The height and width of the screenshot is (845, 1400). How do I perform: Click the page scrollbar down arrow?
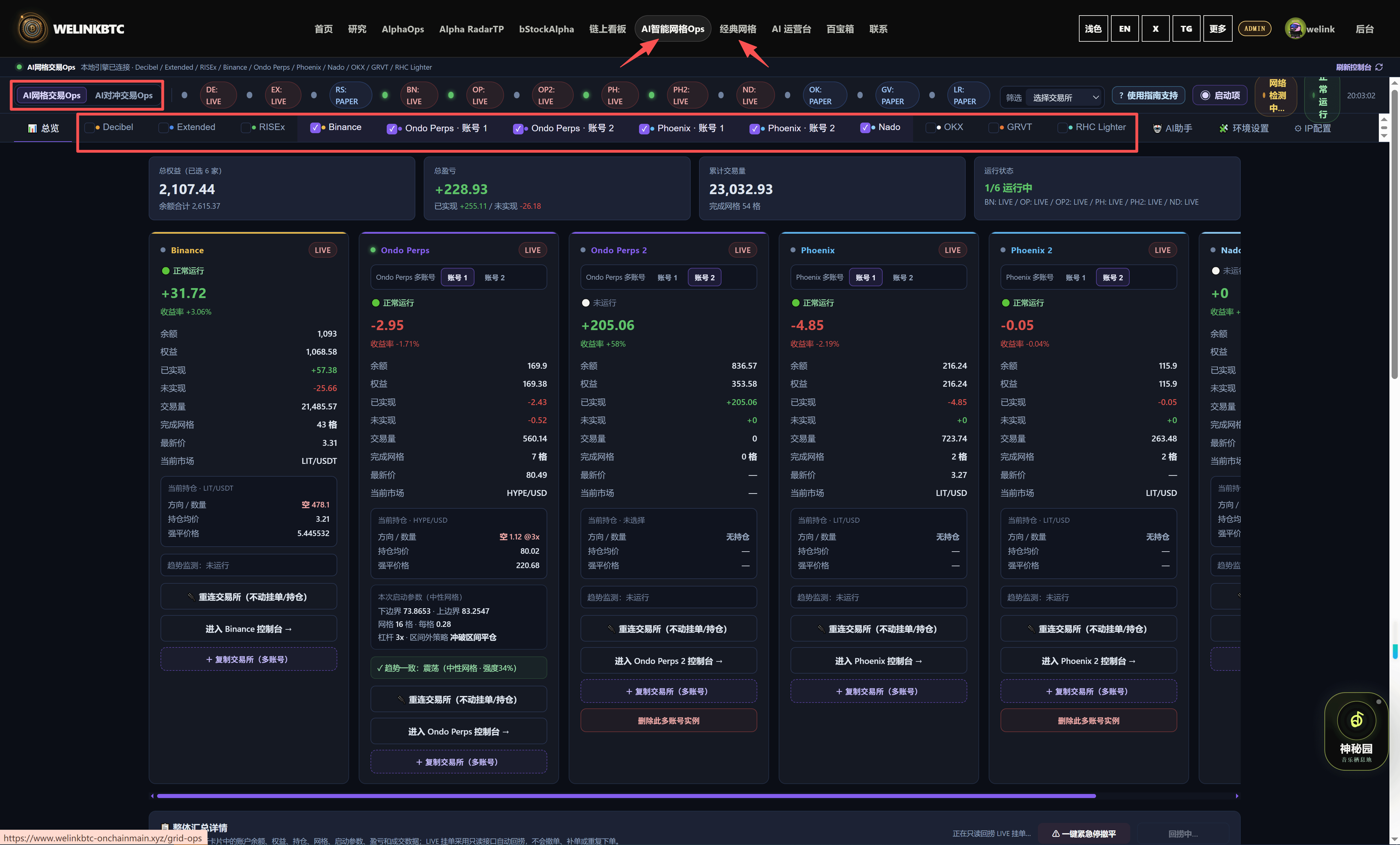(1394, 840)
